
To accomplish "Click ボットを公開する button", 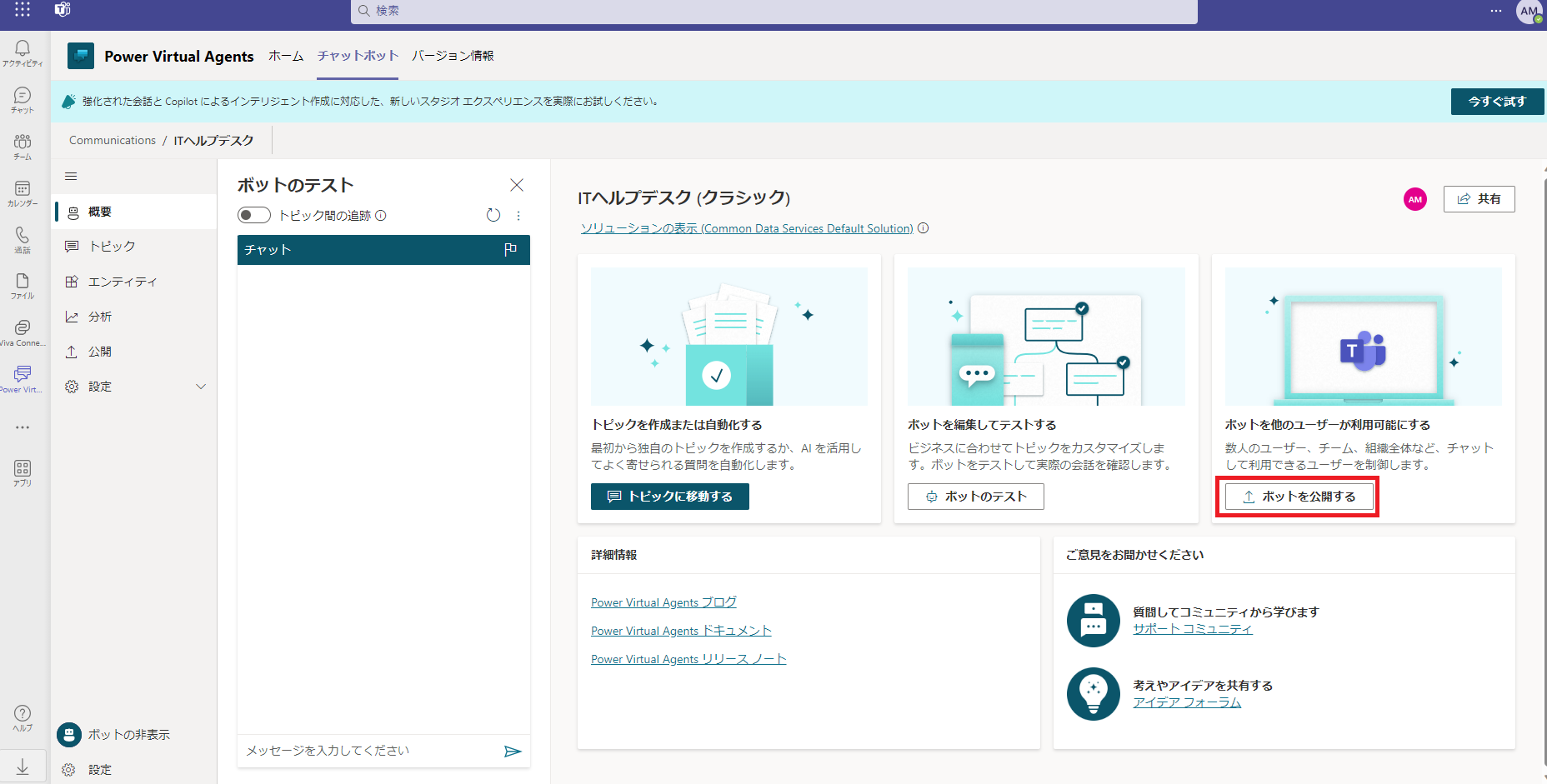I will (x=1299, y=497).
